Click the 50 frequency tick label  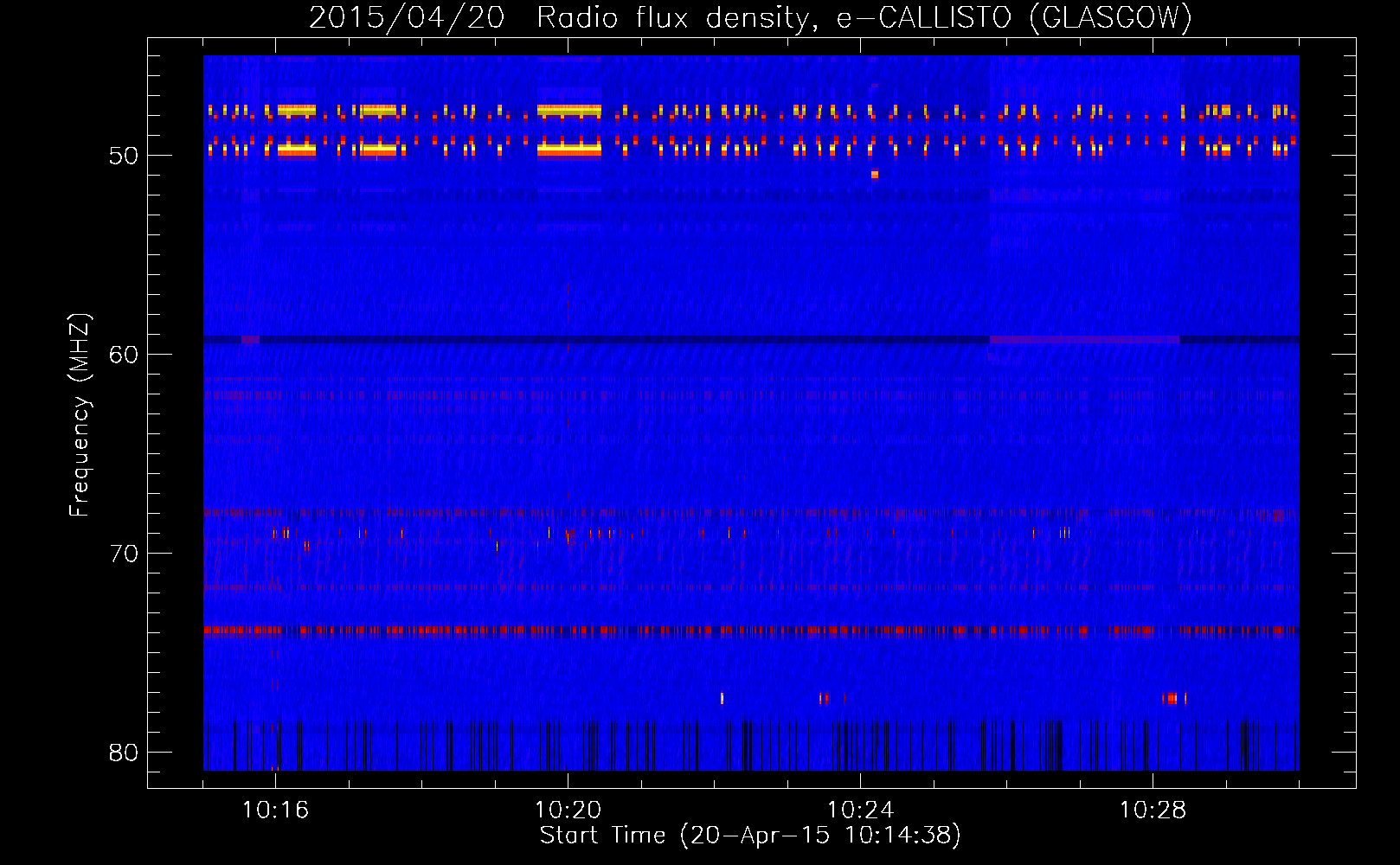[124, 156]
